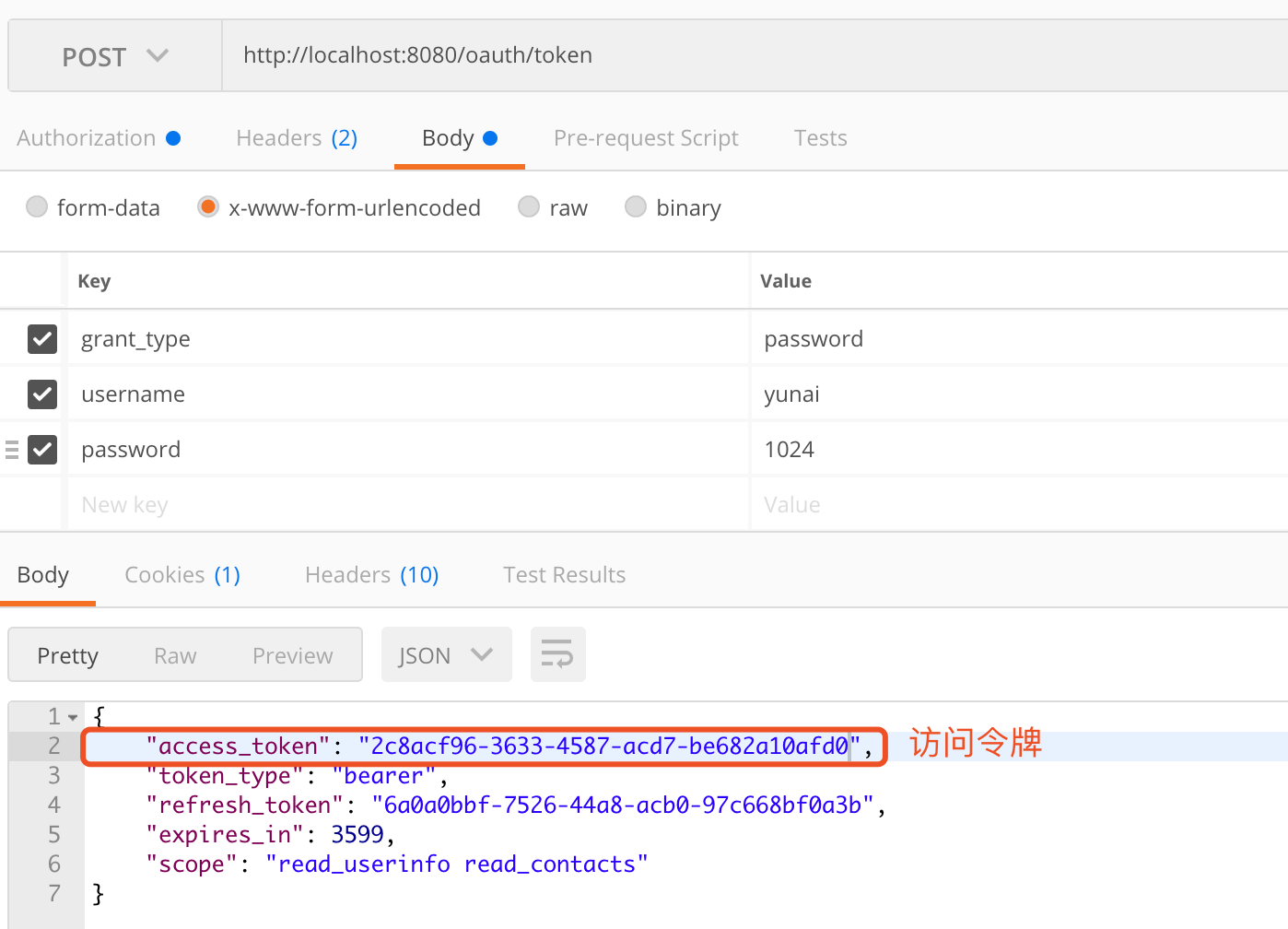Click the New key placeholder field
The width and height of the screenshot is (1288, 929).
(x=407, y=505)
